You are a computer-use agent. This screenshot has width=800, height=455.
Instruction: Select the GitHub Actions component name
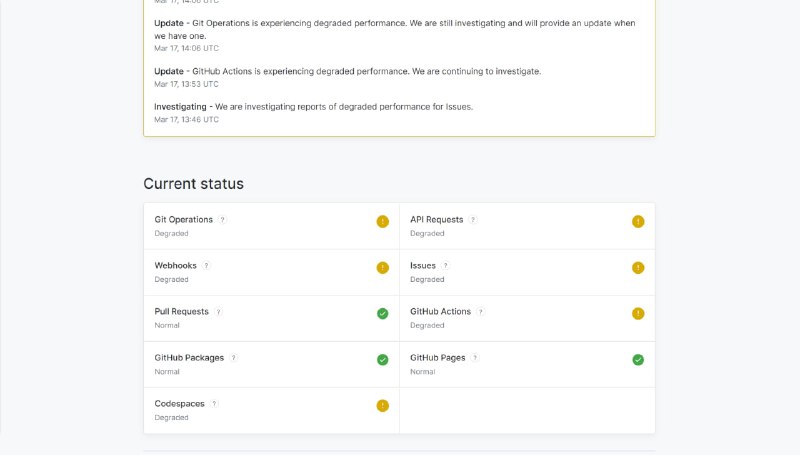pyautogui.click(x=440, y=312)
